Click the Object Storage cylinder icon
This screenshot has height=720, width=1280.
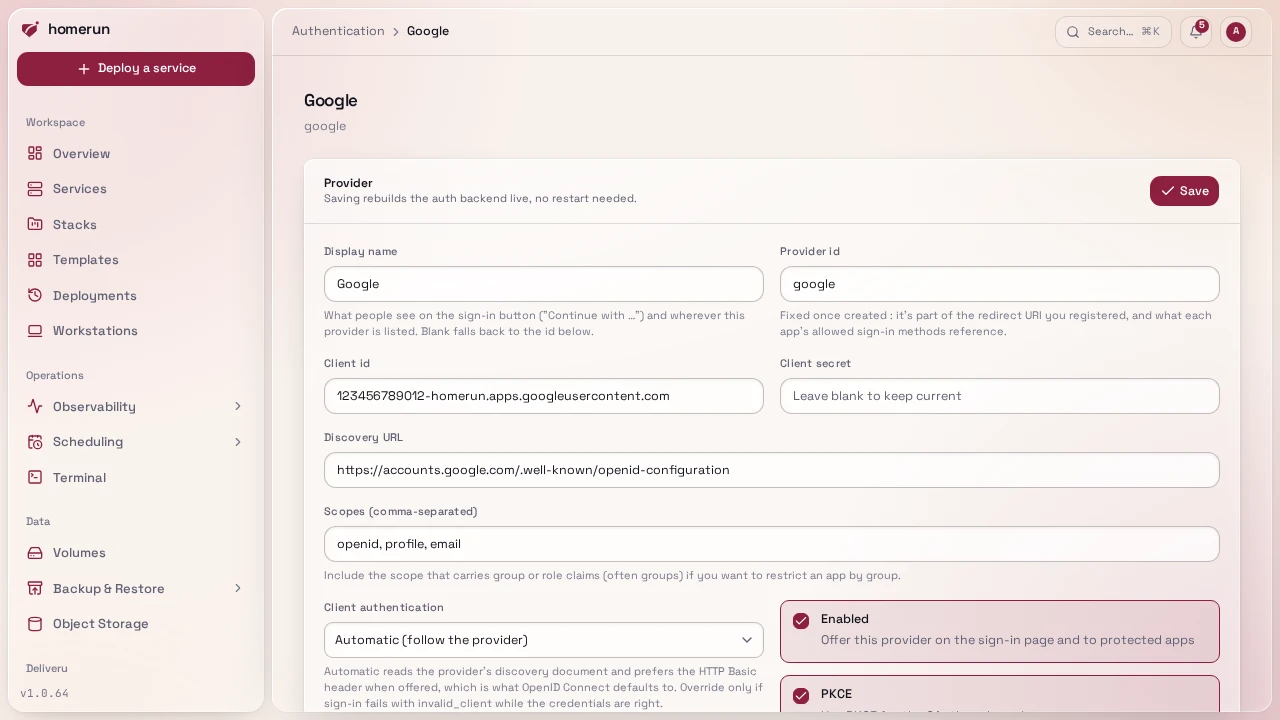[x=35, y=624]
